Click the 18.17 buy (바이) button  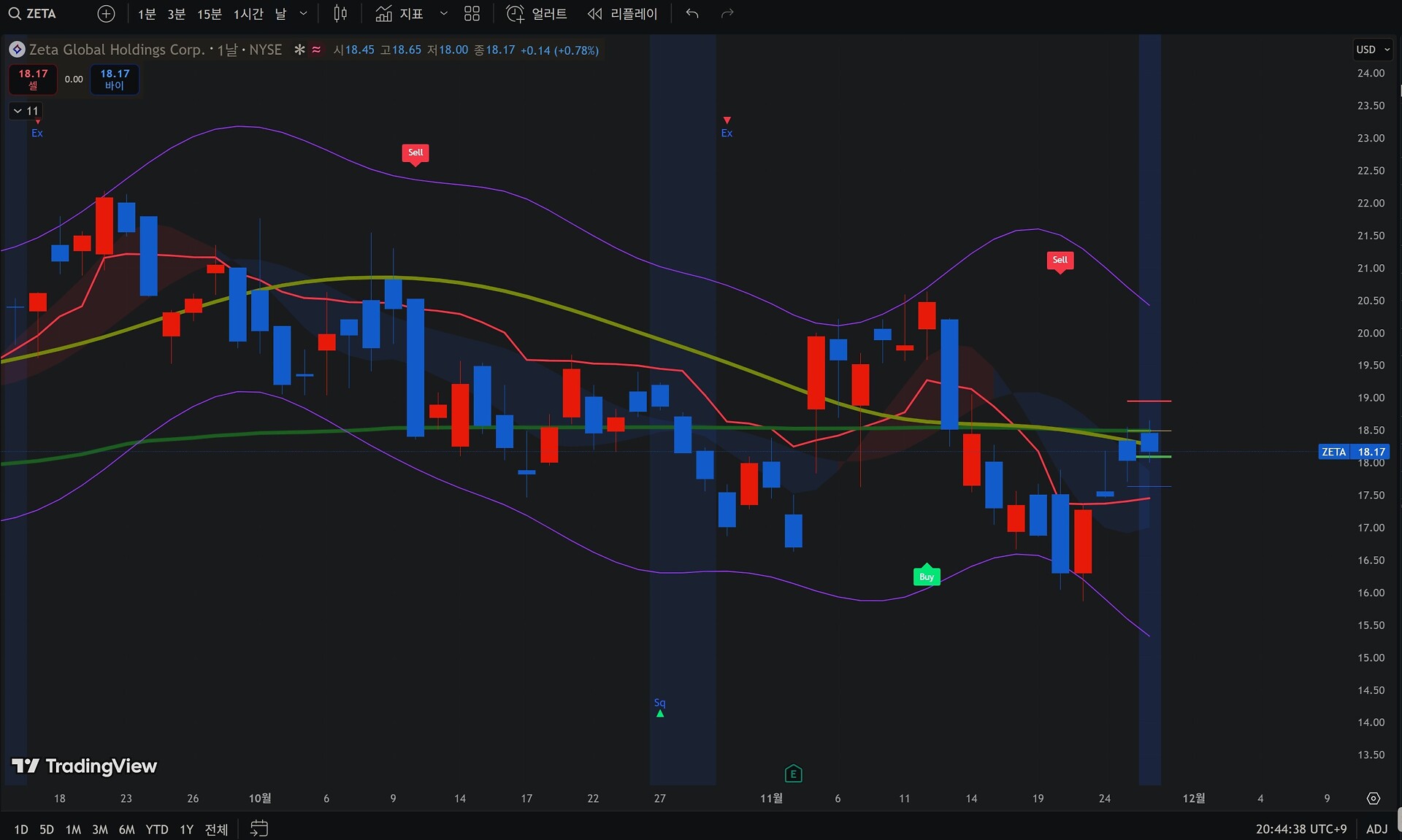[x=115, y=79]
